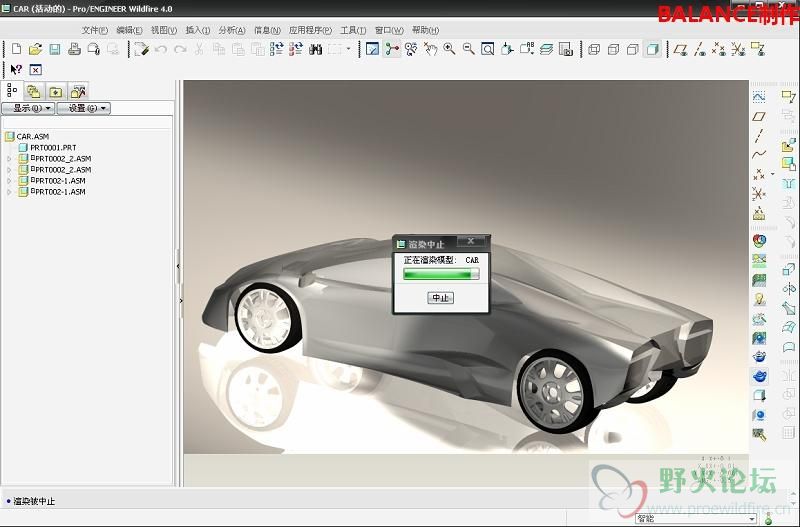Open the 帮助(H) menu
Image resolution: width=800 pixels, height=527 pixels.
[426, 30]
